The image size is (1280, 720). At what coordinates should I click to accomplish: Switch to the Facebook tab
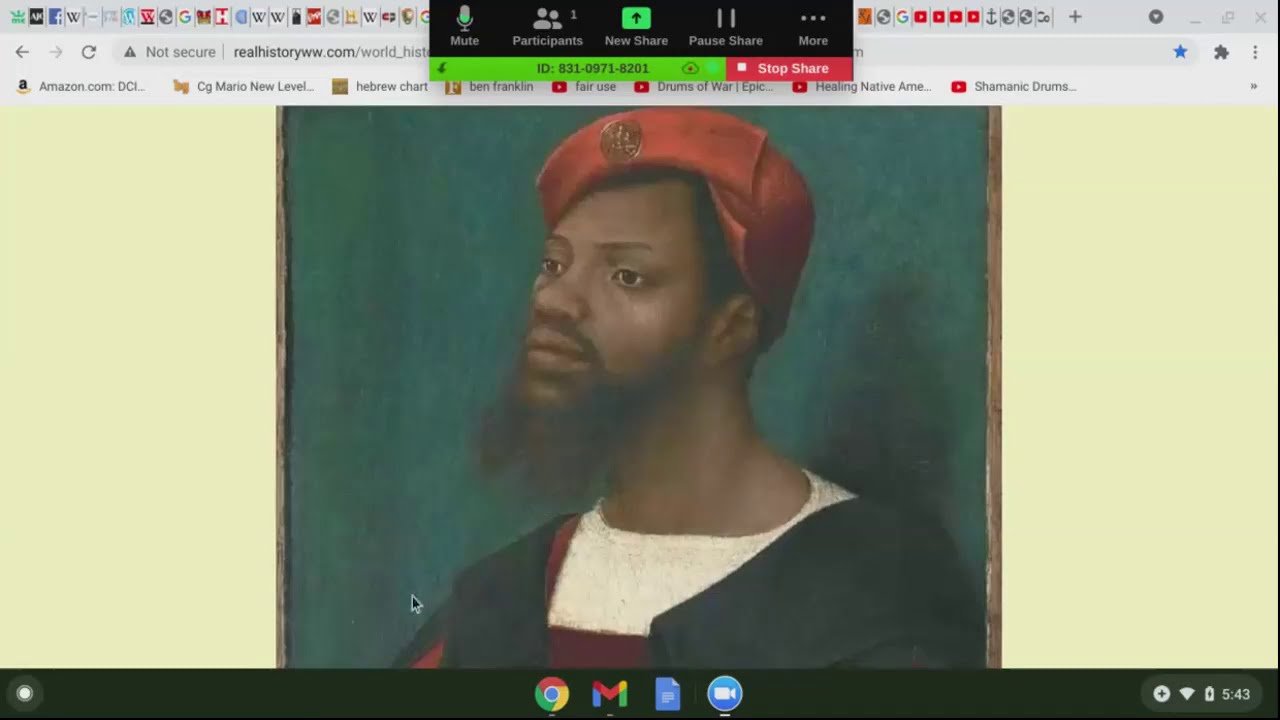(55, 17)
